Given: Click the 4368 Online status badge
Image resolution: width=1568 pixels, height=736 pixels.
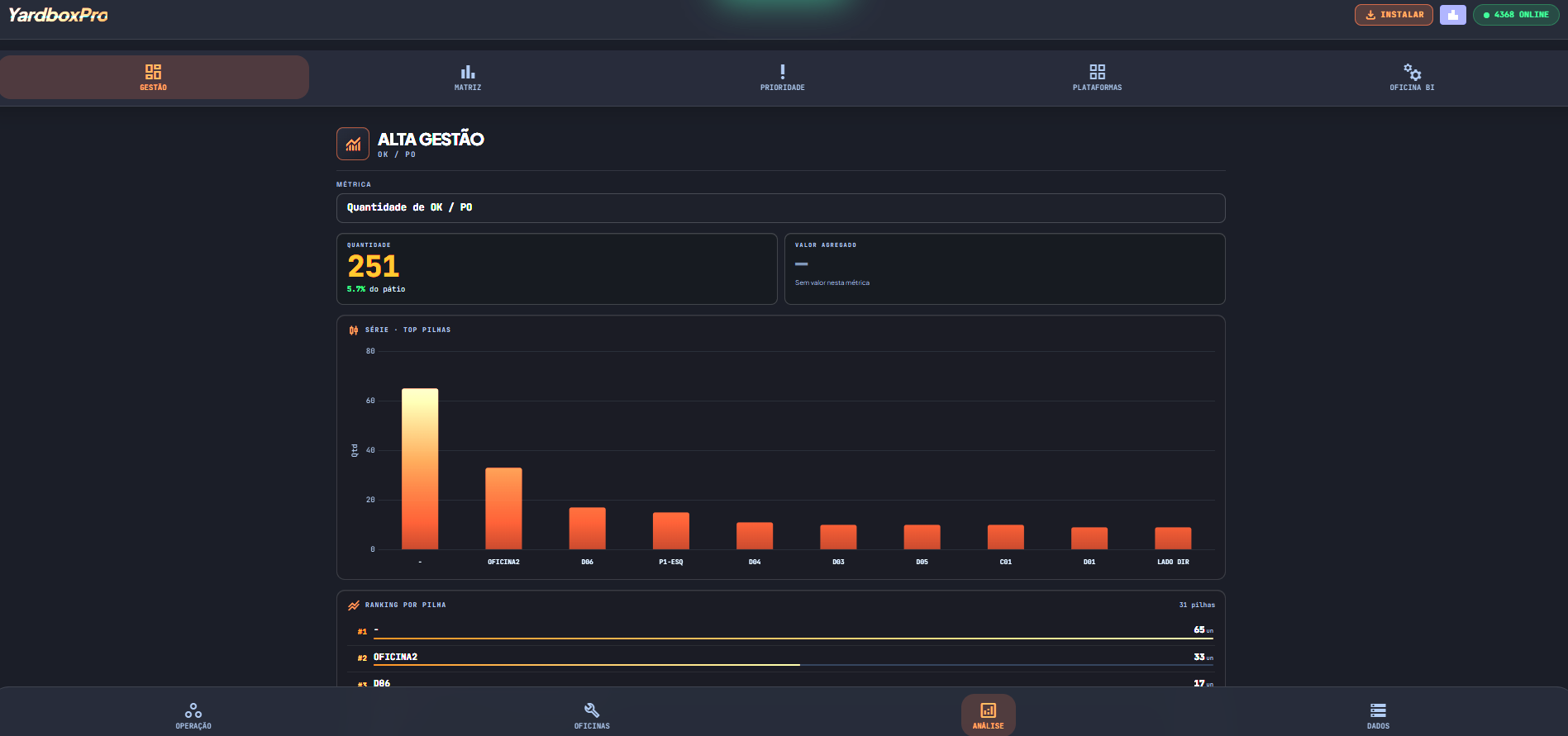Looking at the screenshot, I should (1516, 15).
